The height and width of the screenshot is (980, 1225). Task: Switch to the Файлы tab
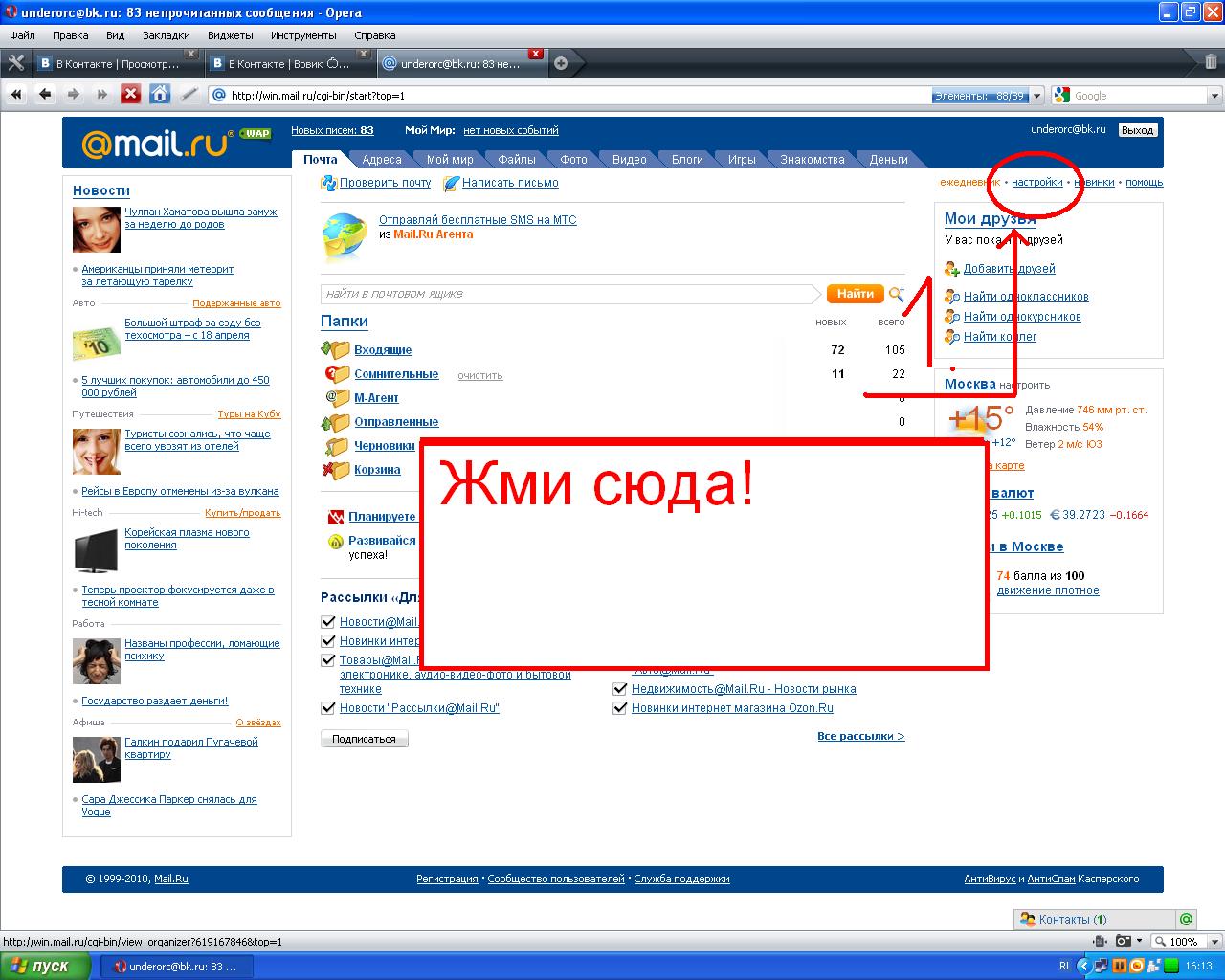tap(517, 160)
